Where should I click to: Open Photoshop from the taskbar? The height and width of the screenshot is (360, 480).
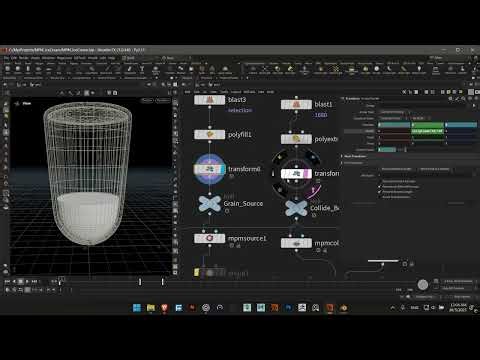tap(288, 308)
